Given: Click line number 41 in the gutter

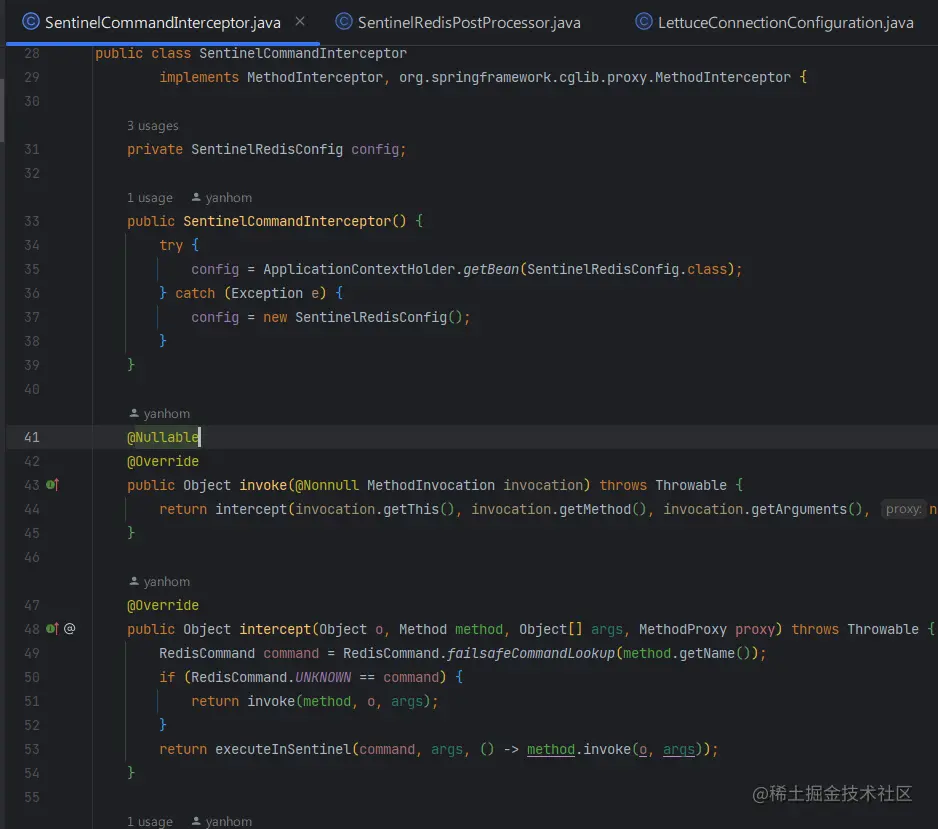Looking at the screenshot, I should [x=32, y=437].
